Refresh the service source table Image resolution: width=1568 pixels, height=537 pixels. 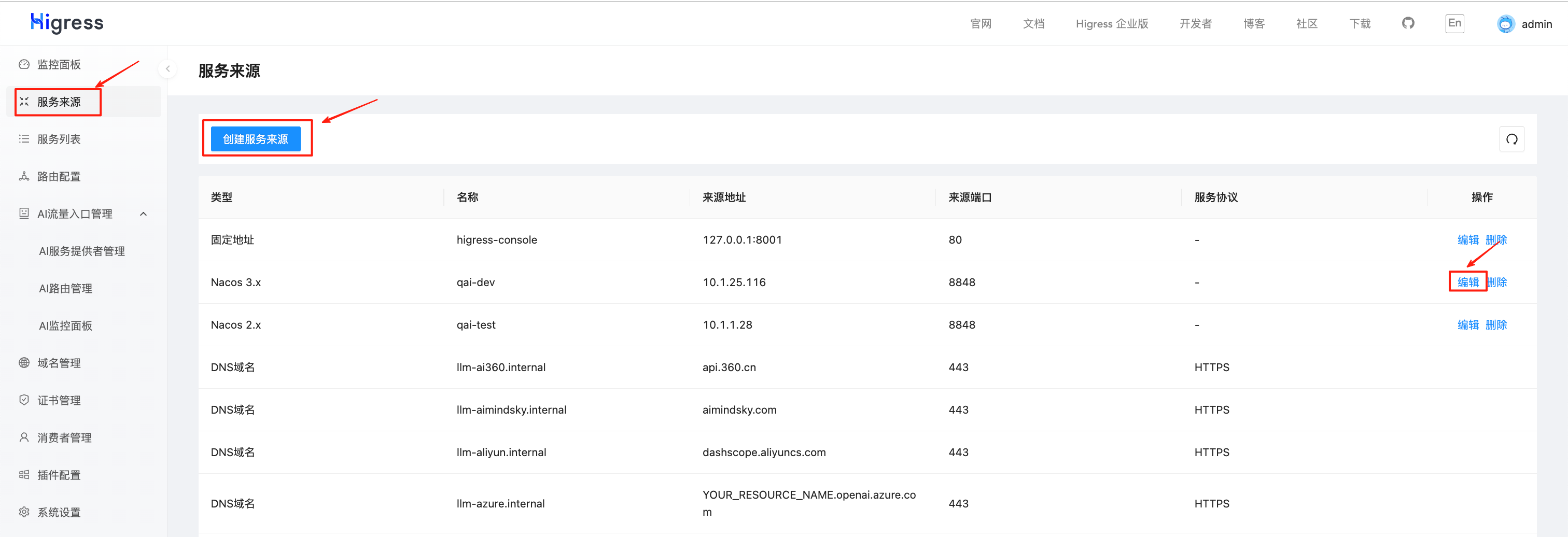pos(1511,139)
